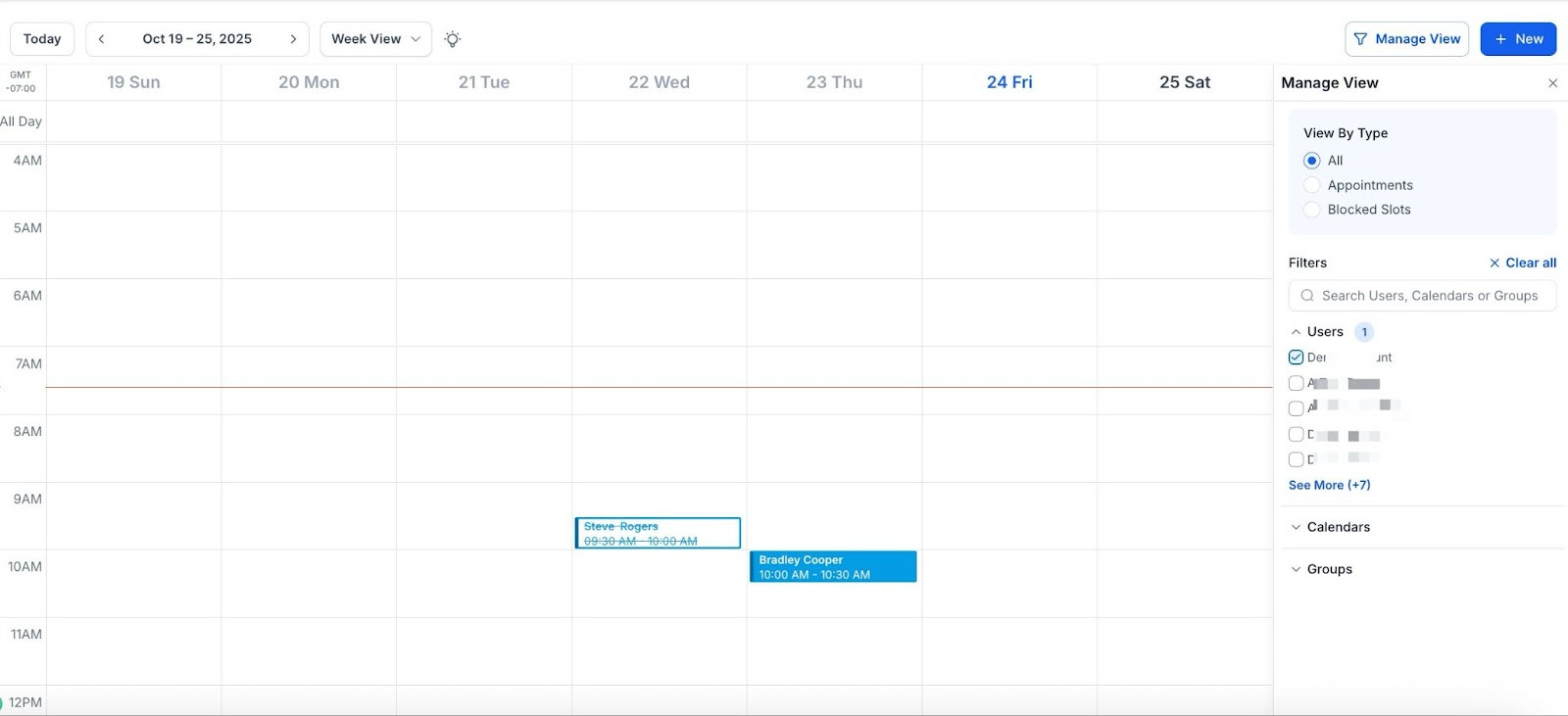The width and height of the screenshot is (1568, 716).
Task: Open the Week View dropdown
Action: (375, 39)
